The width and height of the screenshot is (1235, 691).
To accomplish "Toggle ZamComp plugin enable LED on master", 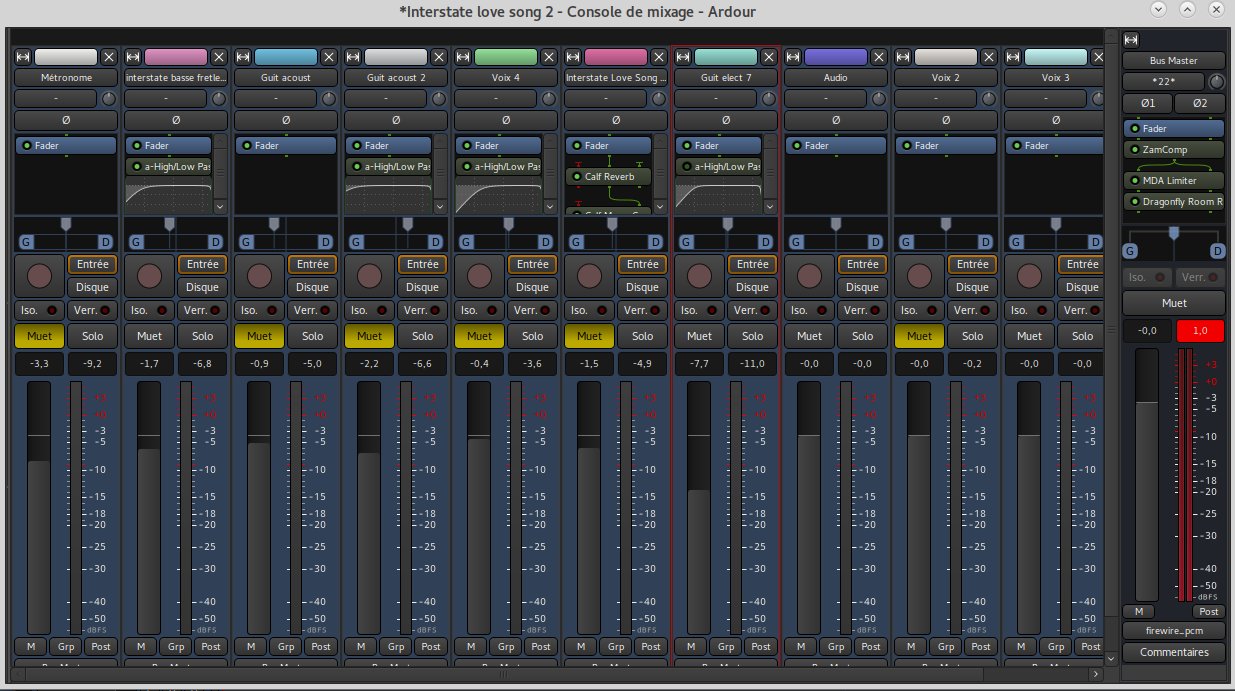I will [1134, 150].
